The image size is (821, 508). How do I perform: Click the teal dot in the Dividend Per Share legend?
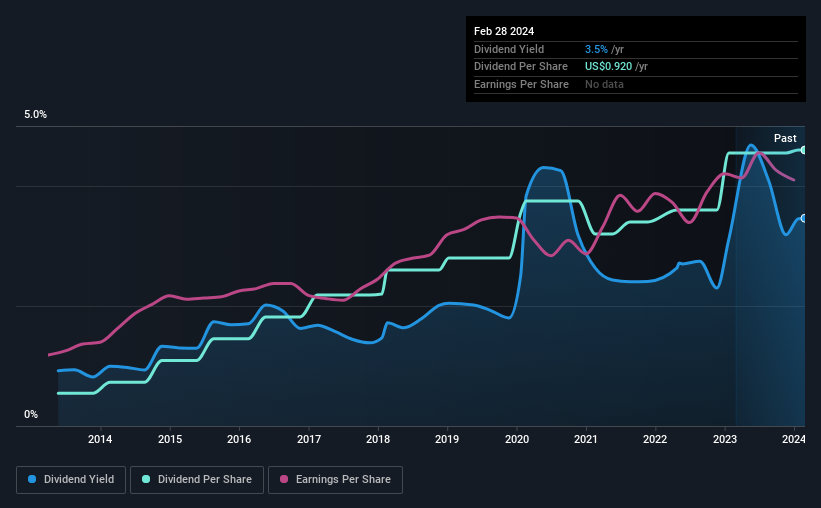tap(145, 480)
